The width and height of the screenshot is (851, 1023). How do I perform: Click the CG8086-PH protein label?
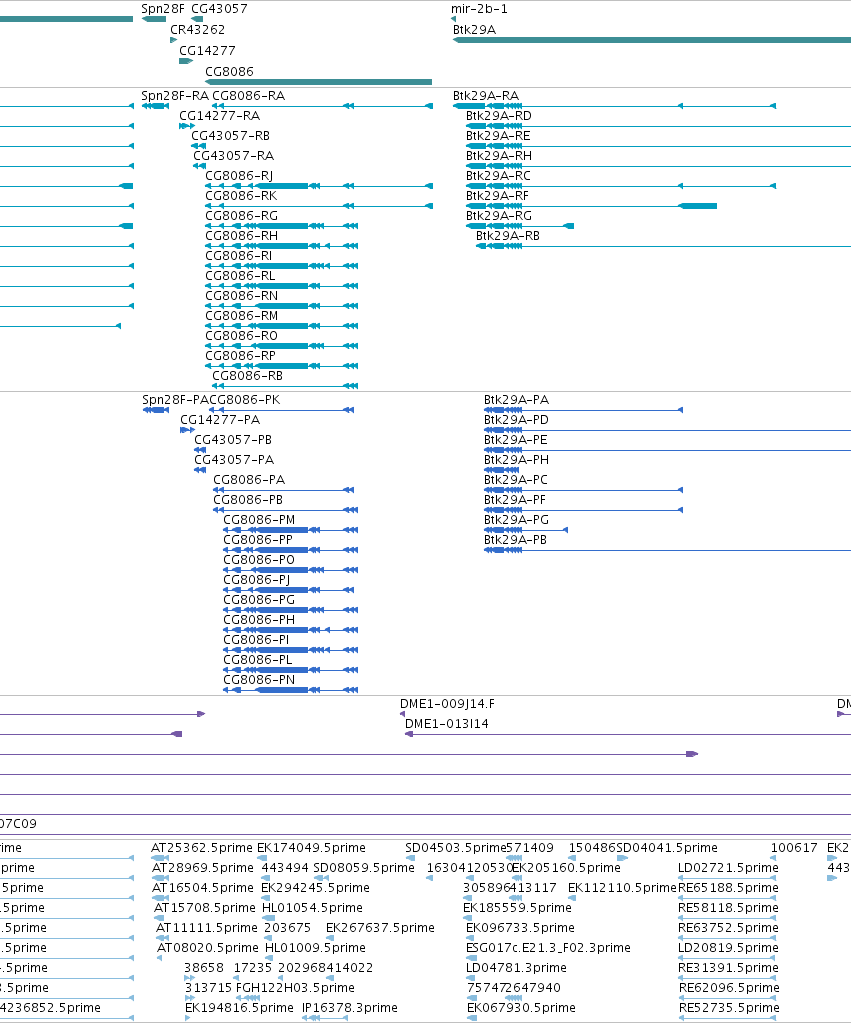[x=259, y=620]
